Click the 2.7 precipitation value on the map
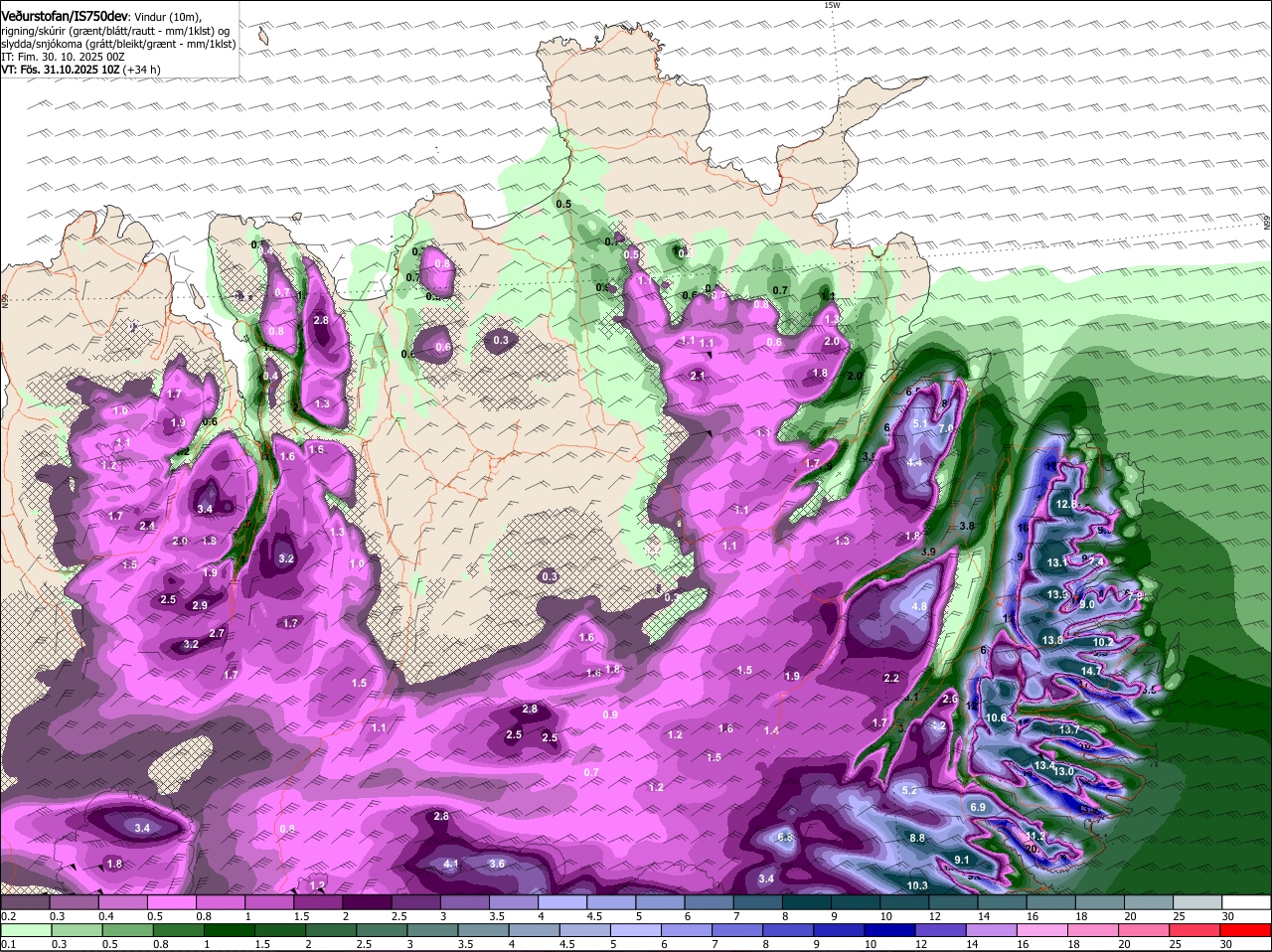Screen dimensions: 1272x952 (x=217, y=634)
